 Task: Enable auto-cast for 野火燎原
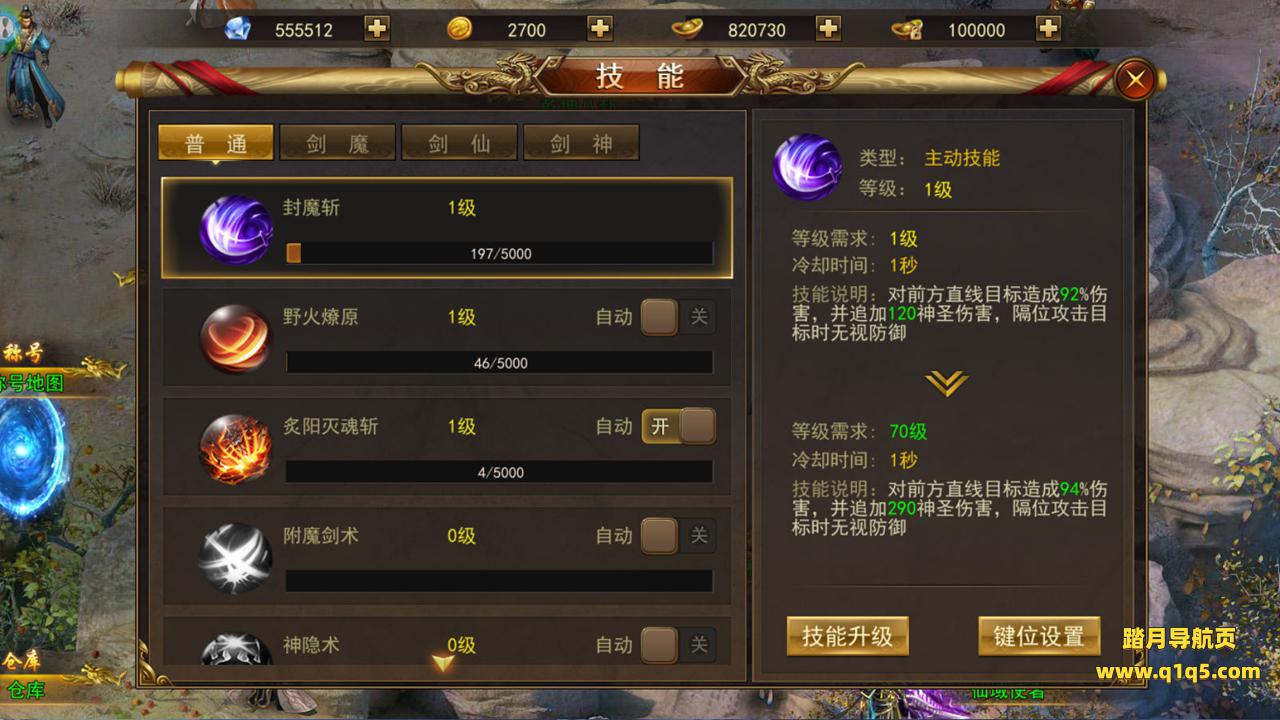tap(679, 317)
